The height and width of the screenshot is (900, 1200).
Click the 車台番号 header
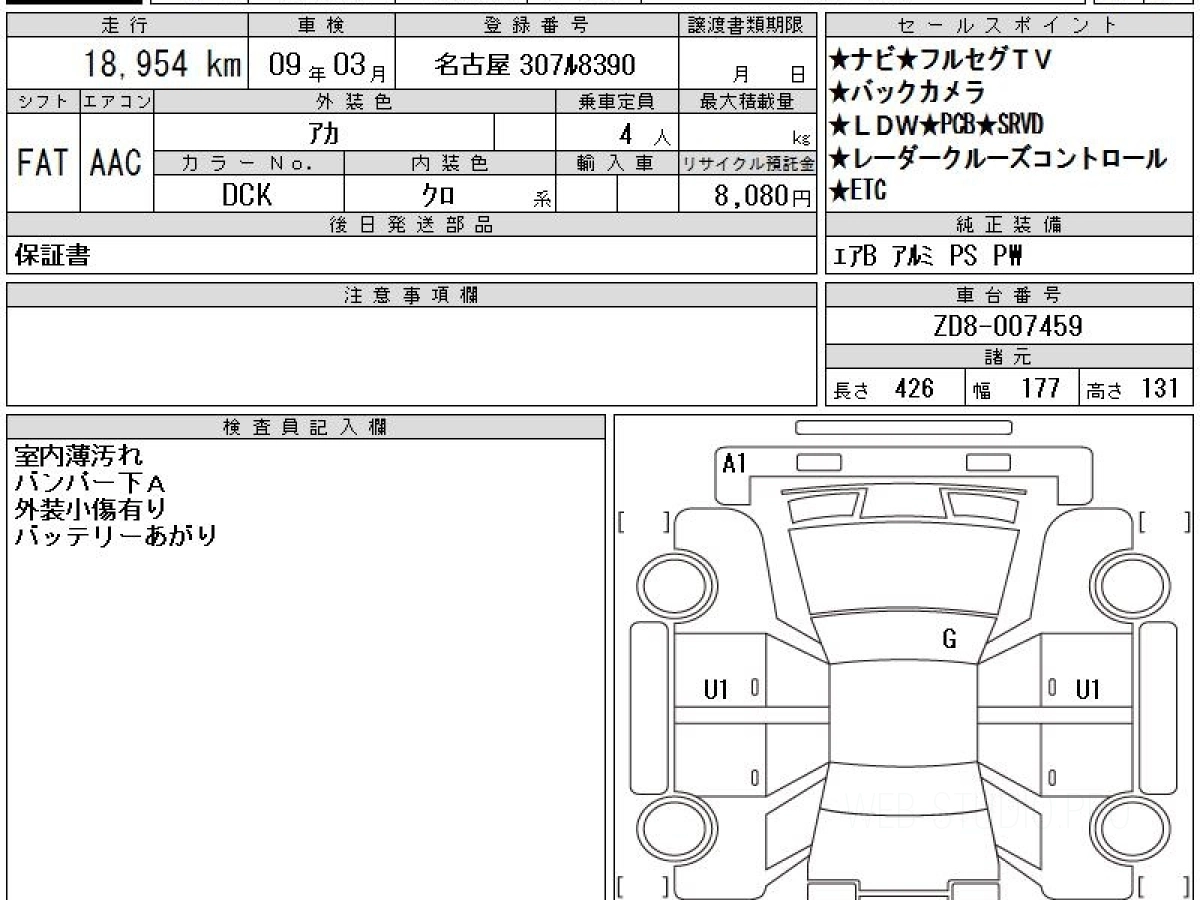coord(1009,295)
